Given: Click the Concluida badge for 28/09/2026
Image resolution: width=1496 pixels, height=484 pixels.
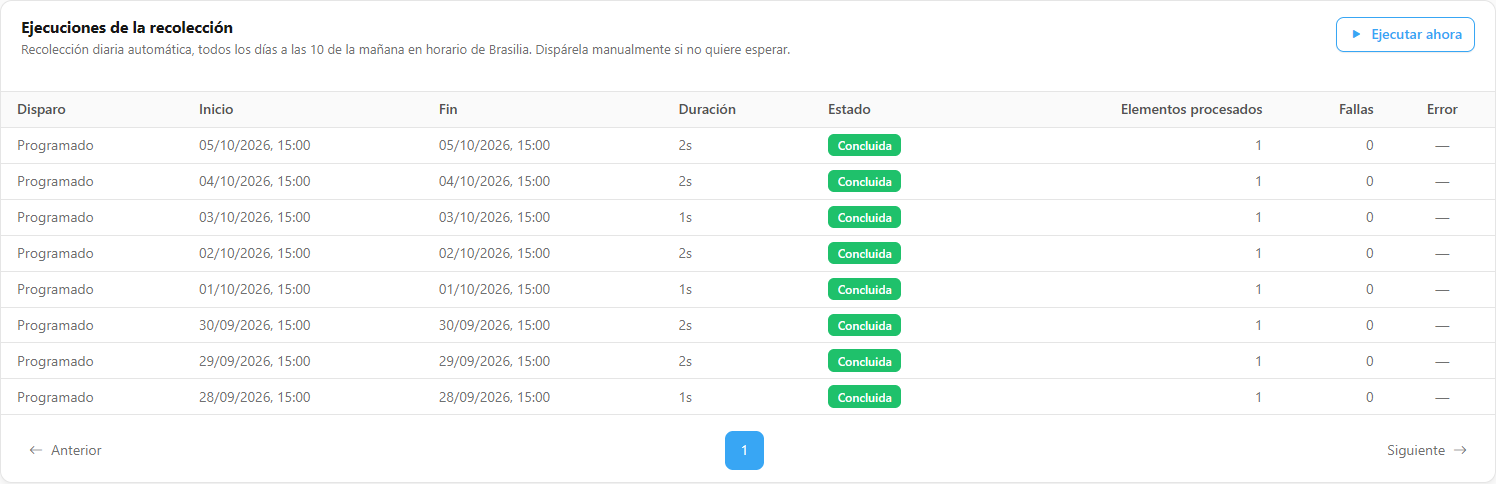Looking at the screenshot, I should pos(864,397).
